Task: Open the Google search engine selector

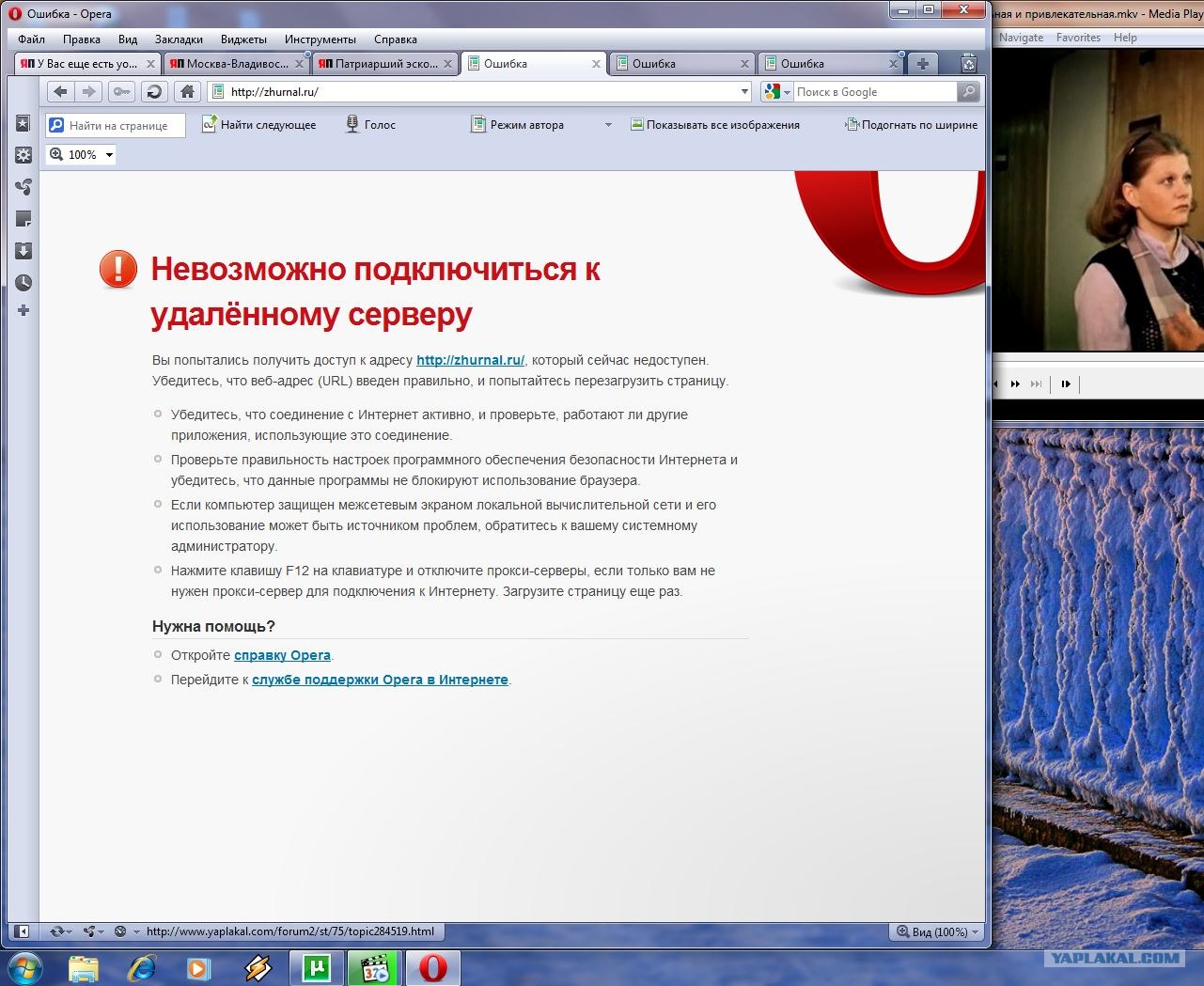Action: click(x=777, y=92)
